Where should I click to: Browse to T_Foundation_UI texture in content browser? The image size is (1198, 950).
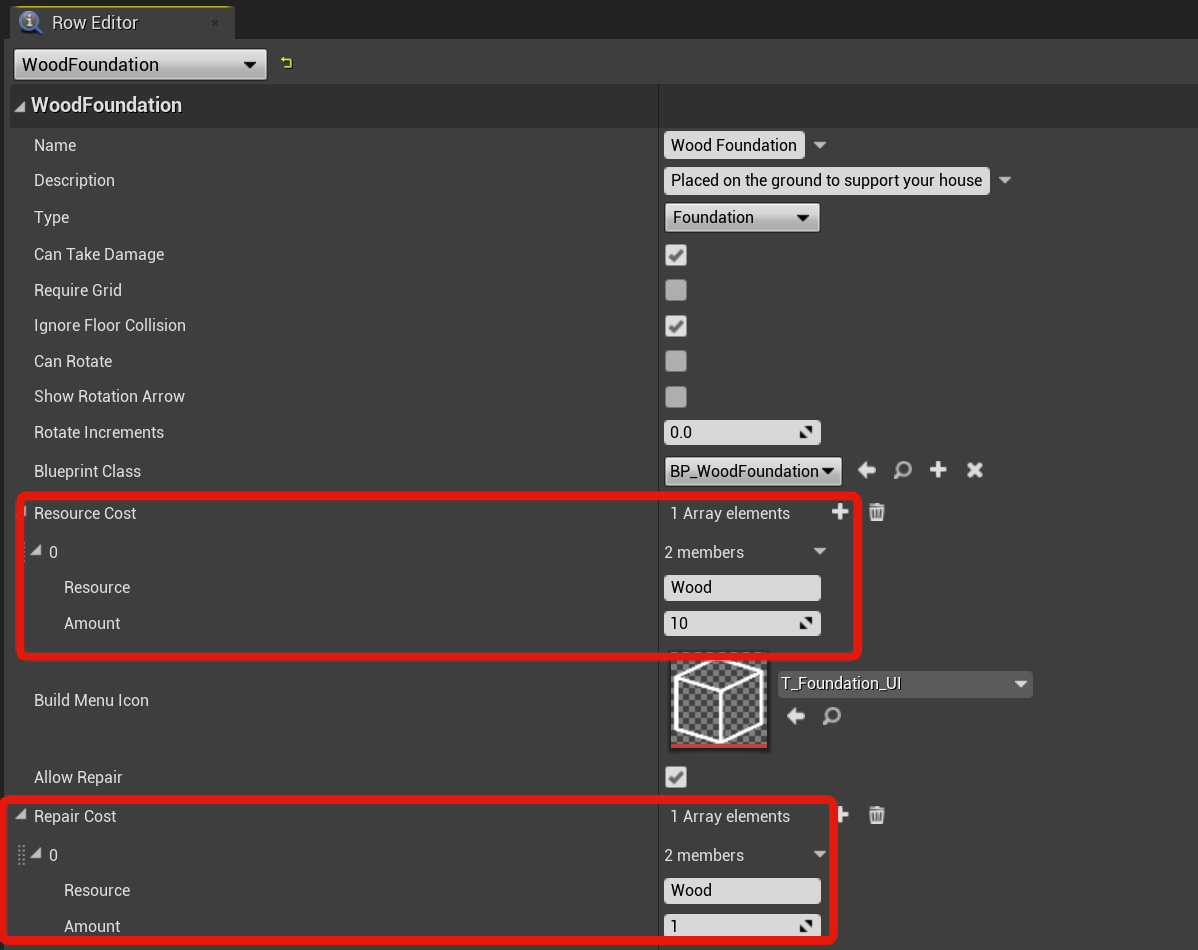(x=832, y=716)
